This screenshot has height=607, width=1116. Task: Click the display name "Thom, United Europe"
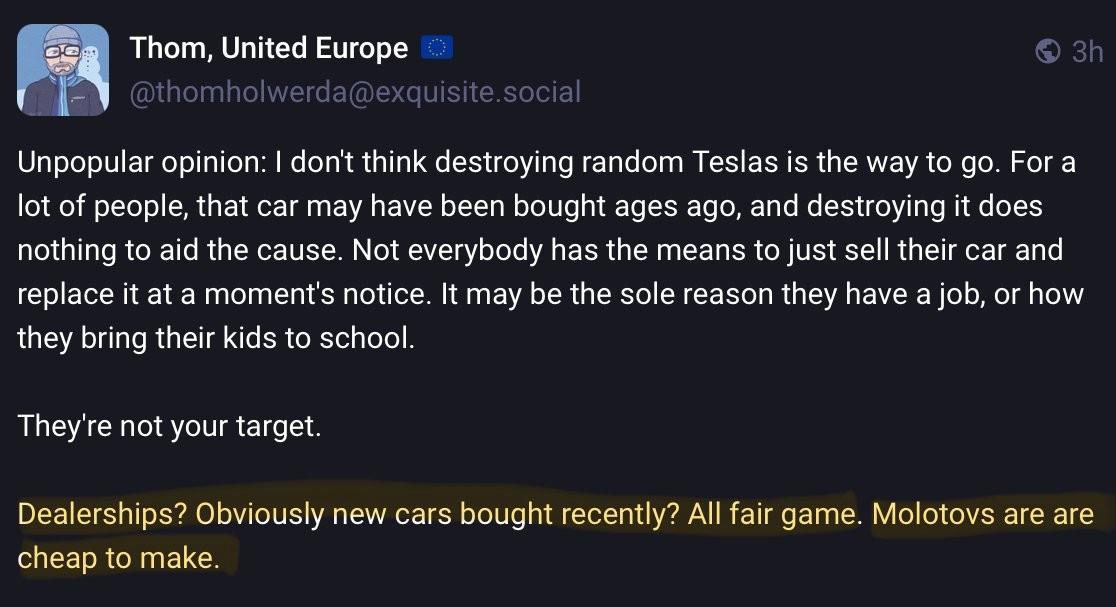tap(269, 47)
